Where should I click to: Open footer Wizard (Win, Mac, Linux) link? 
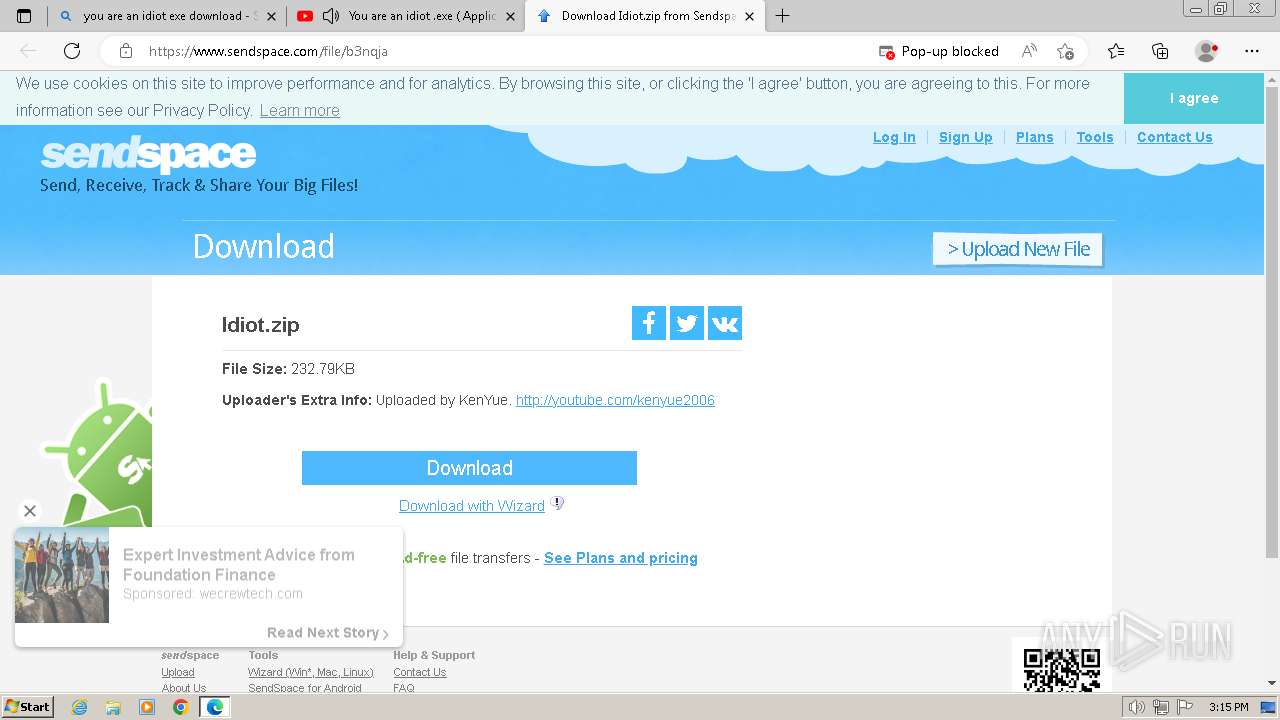click(311, 672)
